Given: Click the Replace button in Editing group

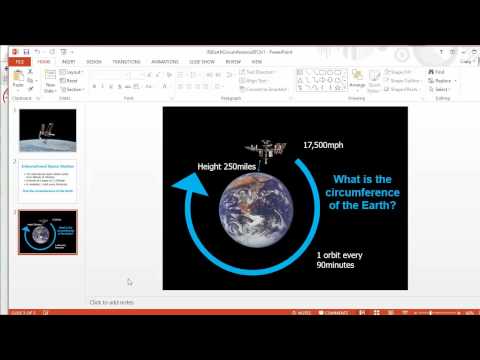Looking at the screenshot, I should tap(442, 81).
